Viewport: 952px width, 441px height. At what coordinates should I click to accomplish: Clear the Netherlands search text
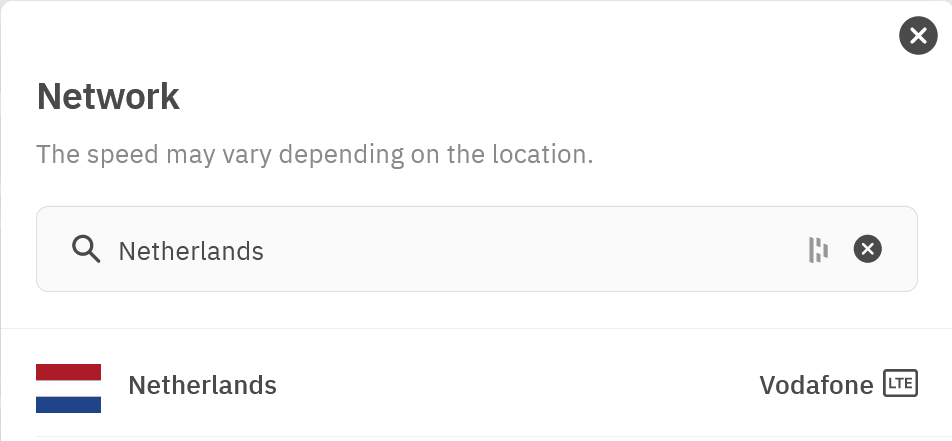(867, 249)
